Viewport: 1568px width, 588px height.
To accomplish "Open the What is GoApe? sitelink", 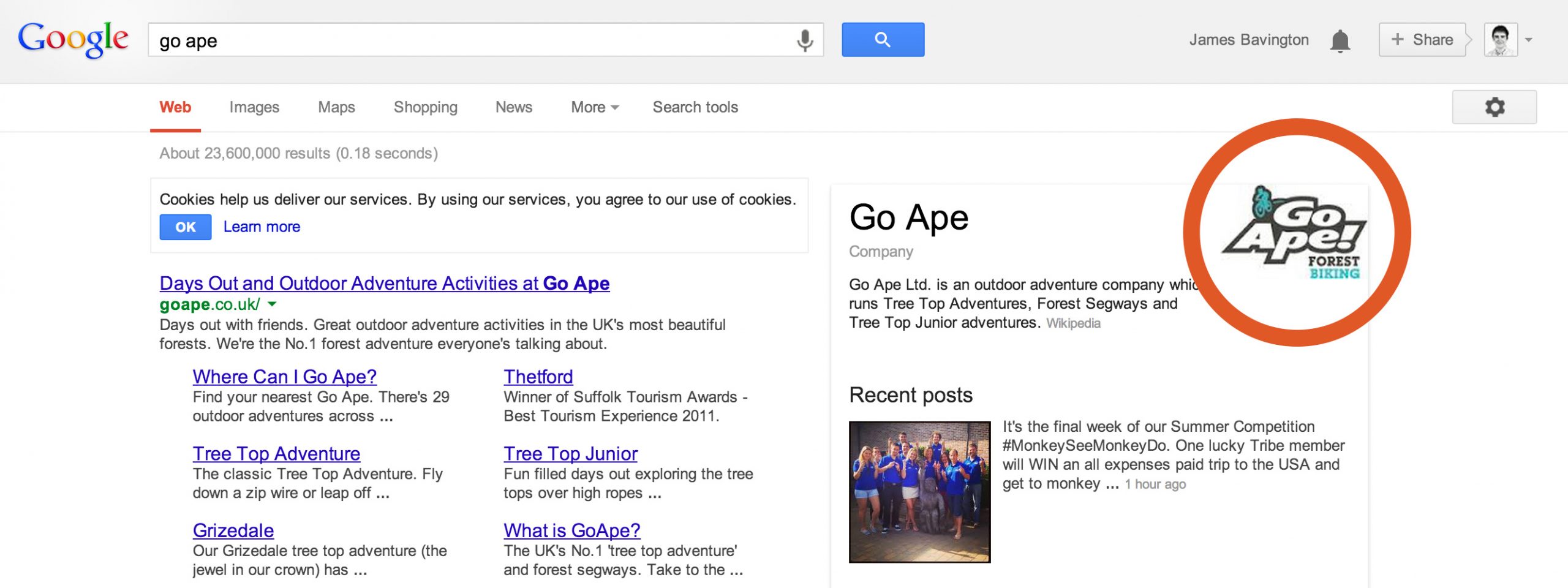I will click(572, 530).
